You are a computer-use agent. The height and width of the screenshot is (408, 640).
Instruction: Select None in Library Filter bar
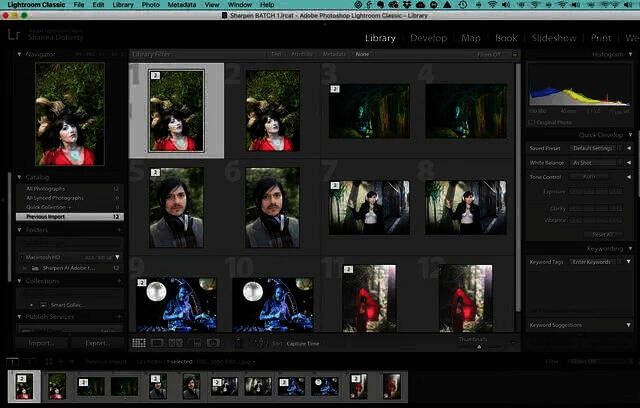point(362,53)
